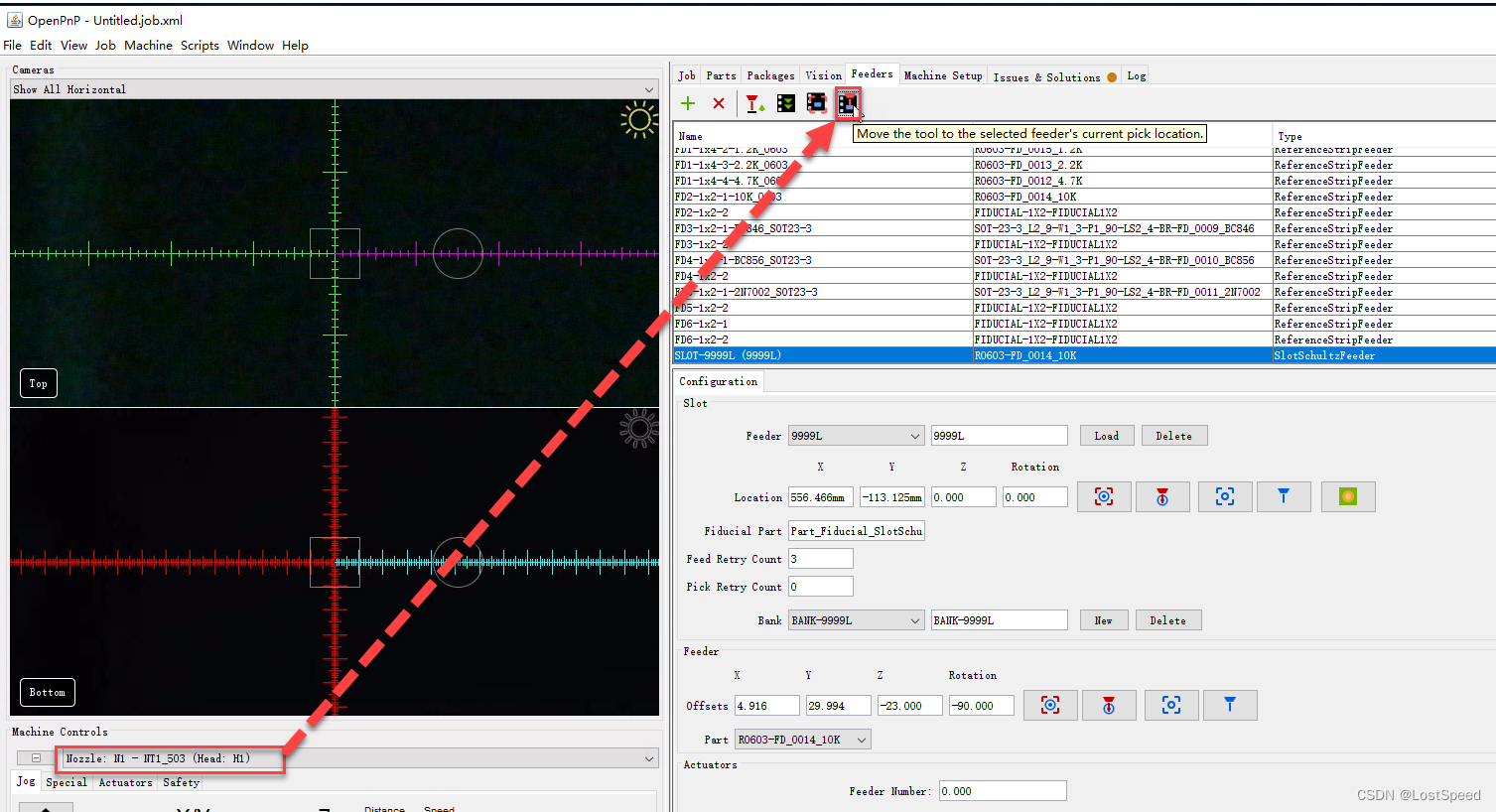Select the Configuration tab
Viewport: 1496px width, 812px height.
tap(719, 381)
